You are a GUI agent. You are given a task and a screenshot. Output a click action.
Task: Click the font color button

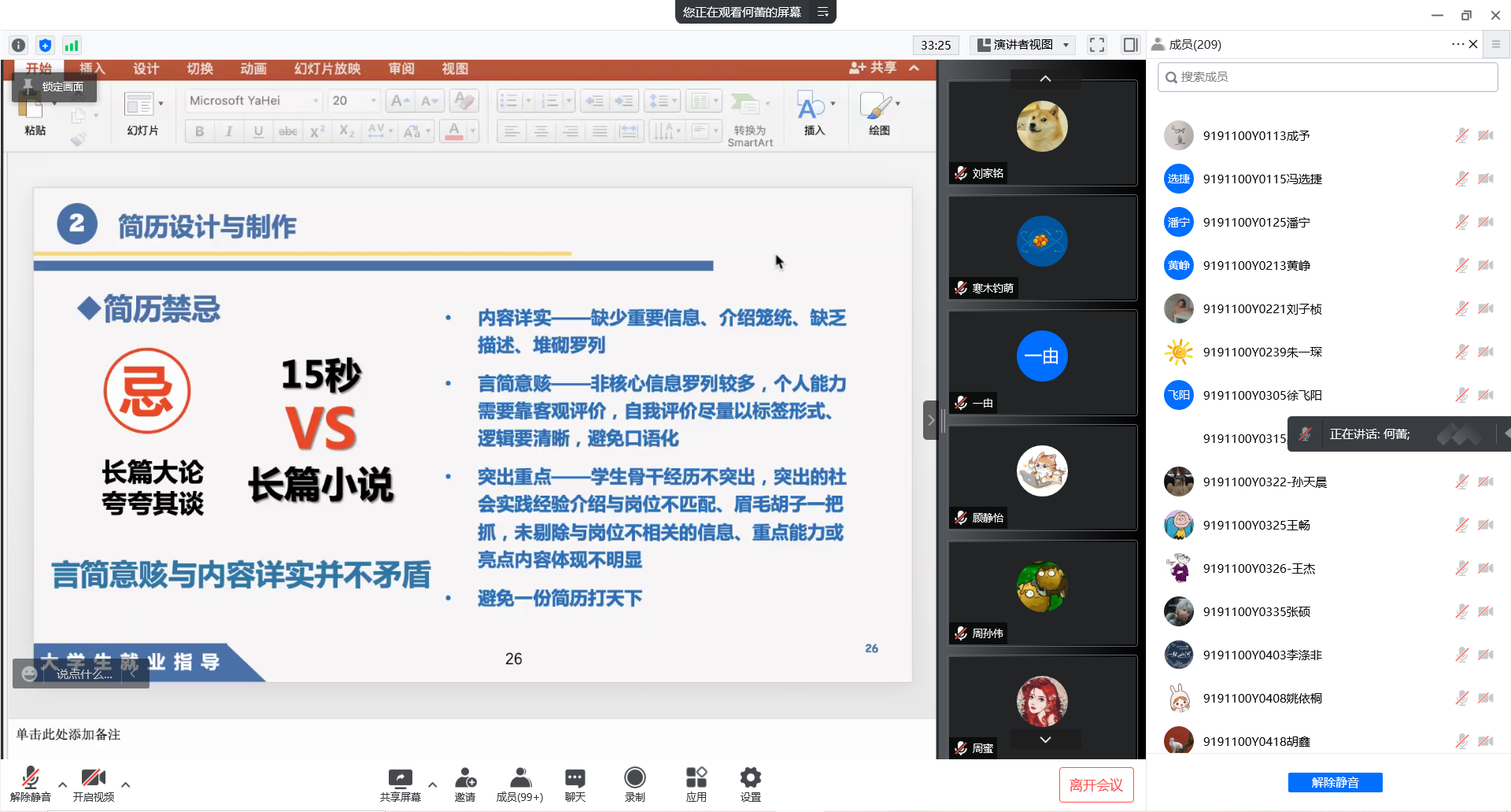coord(454,131)
